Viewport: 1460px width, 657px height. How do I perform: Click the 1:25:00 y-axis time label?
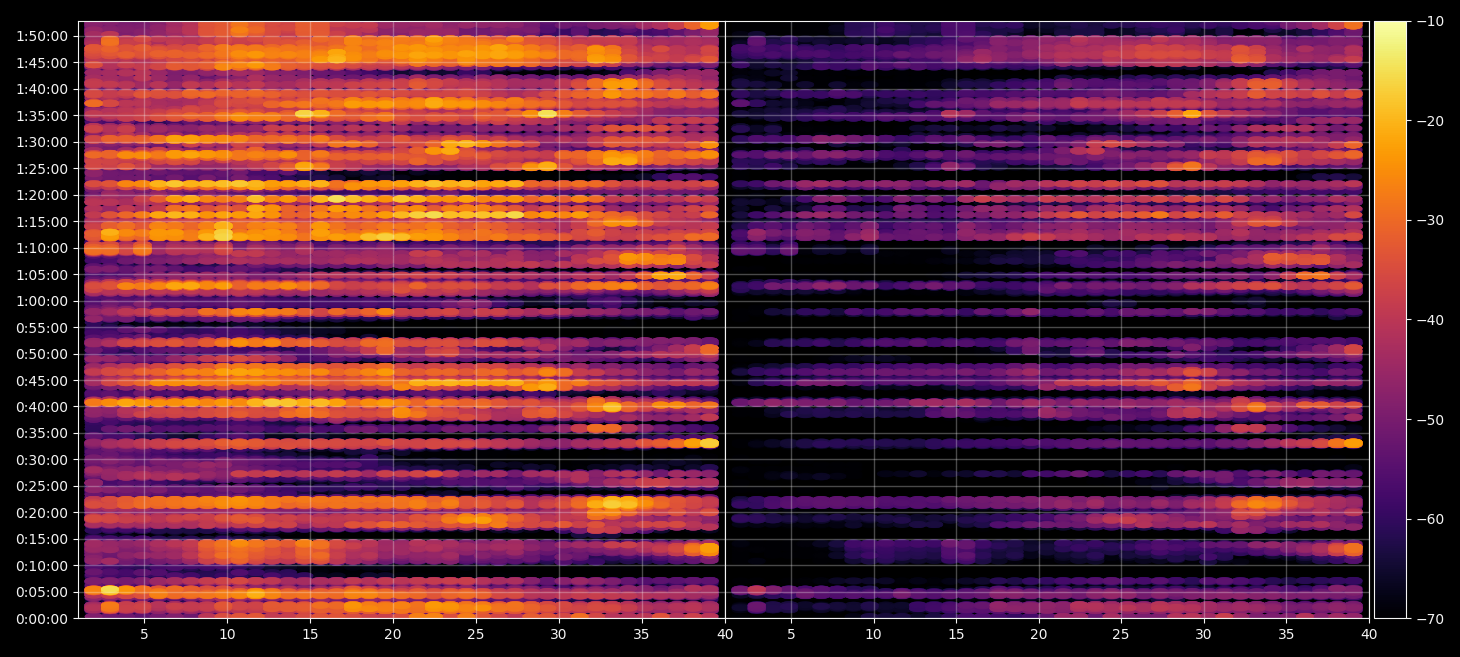(x=42, y=168)
